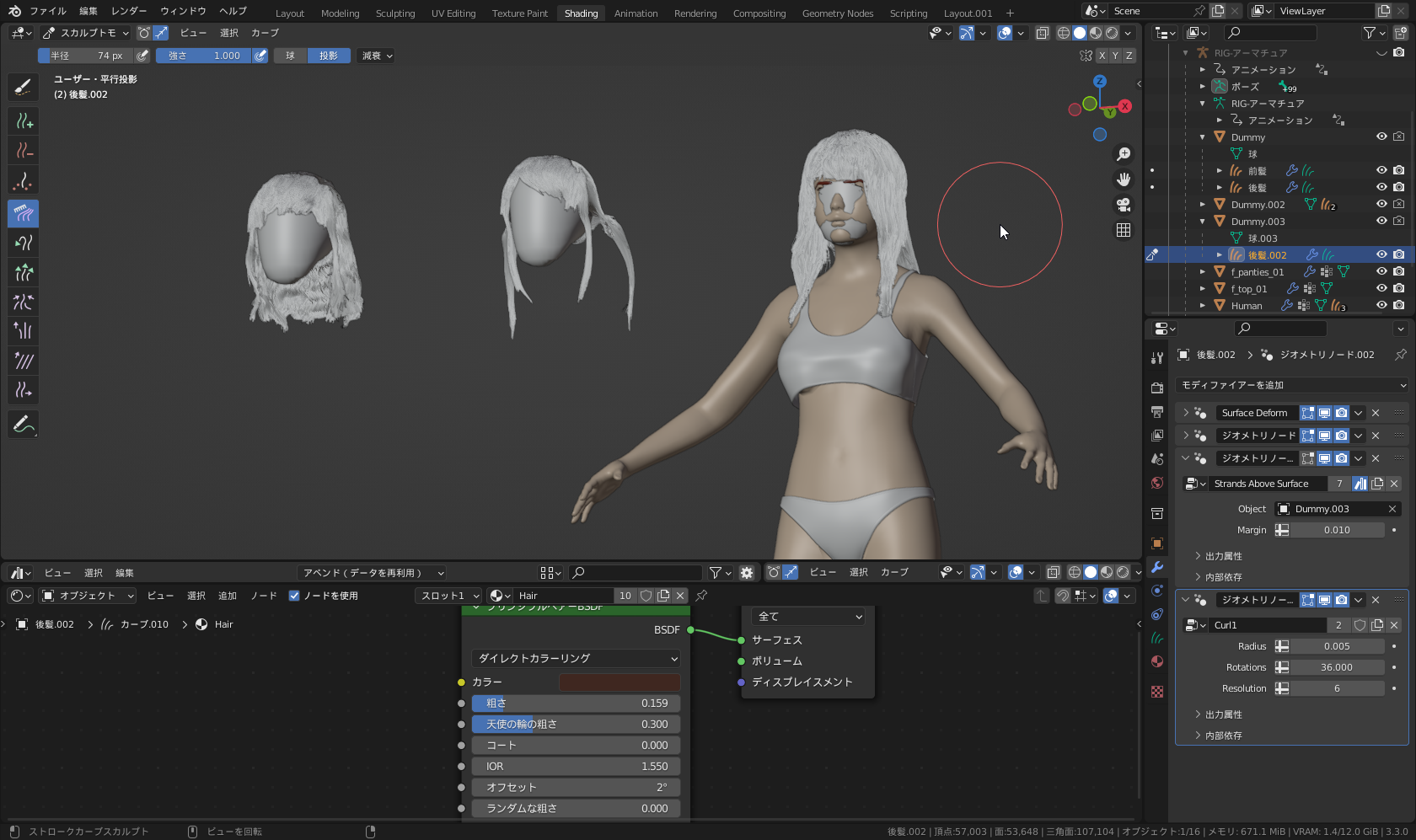1416x840 pixels.
Task: Switch to the Sculpting workspace tab
Action: pyautogui.click(x=395, y=13)
